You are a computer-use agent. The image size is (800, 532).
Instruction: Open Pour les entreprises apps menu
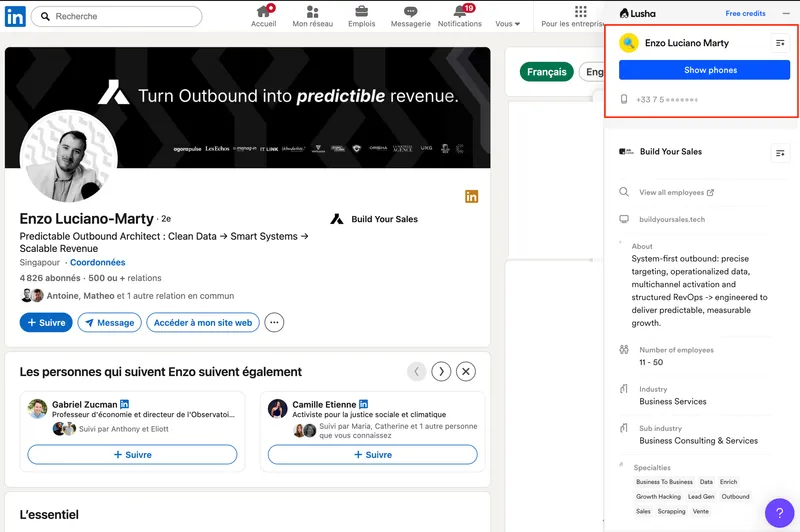(581, 12)
